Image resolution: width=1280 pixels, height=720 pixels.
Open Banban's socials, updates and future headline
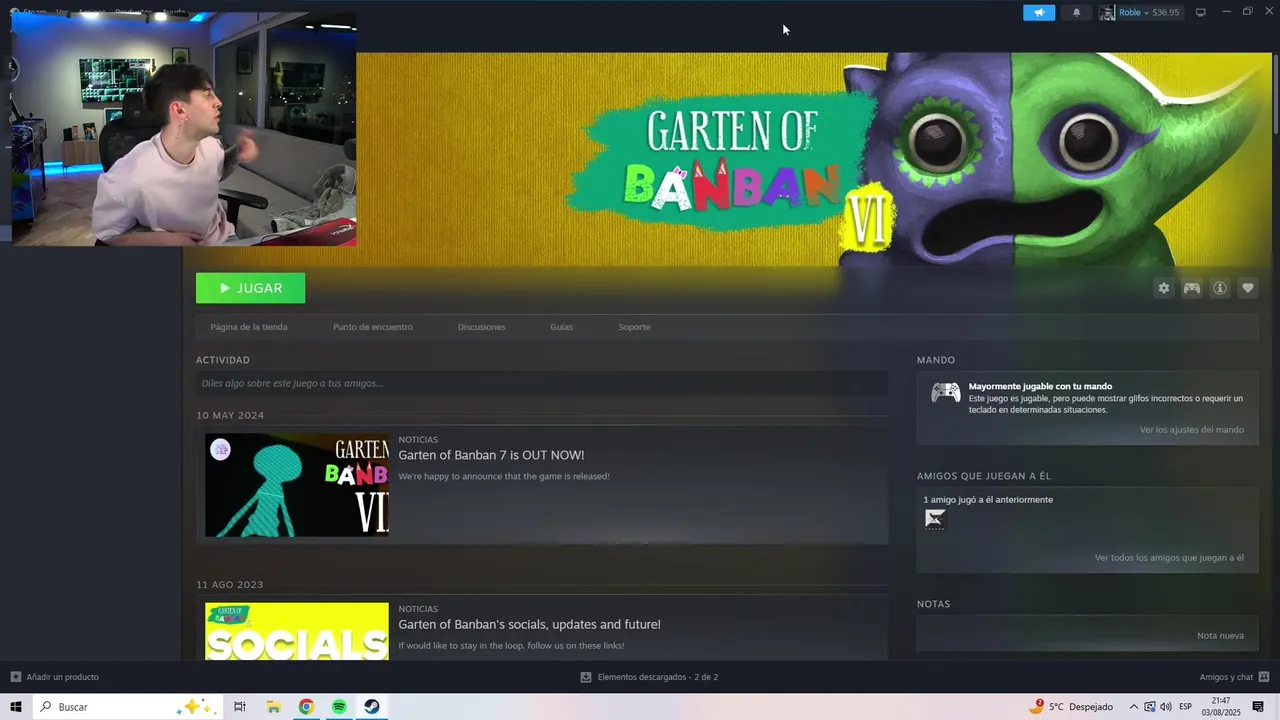coord(529,624)
